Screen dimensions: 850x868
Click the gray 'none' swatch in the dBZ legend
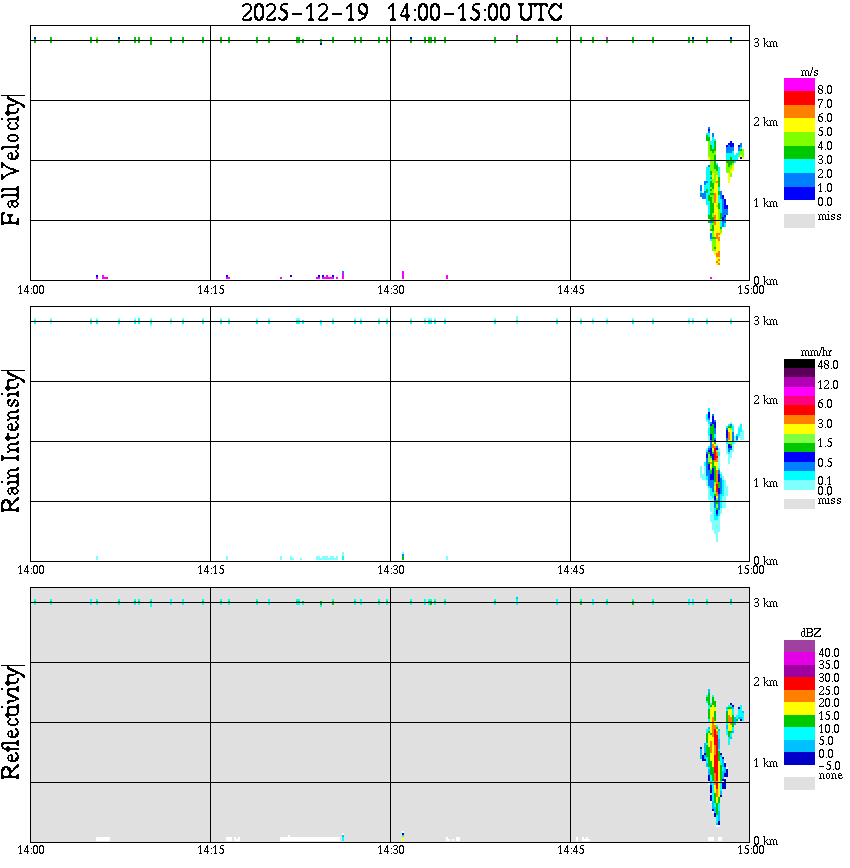[799, 783]
